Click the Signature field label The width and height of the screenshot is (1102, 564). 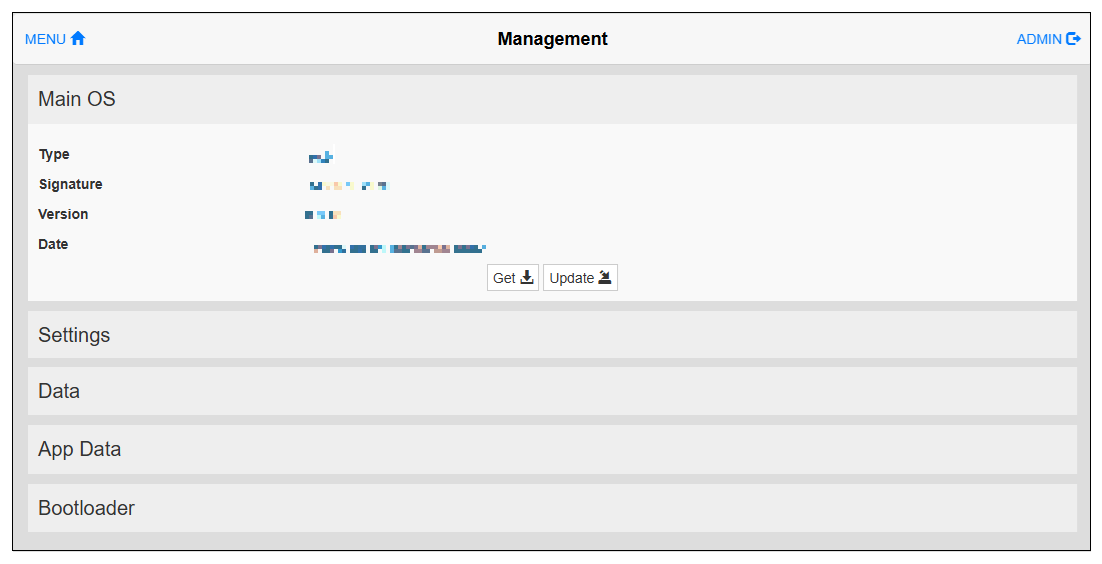[x=70, y=184]
